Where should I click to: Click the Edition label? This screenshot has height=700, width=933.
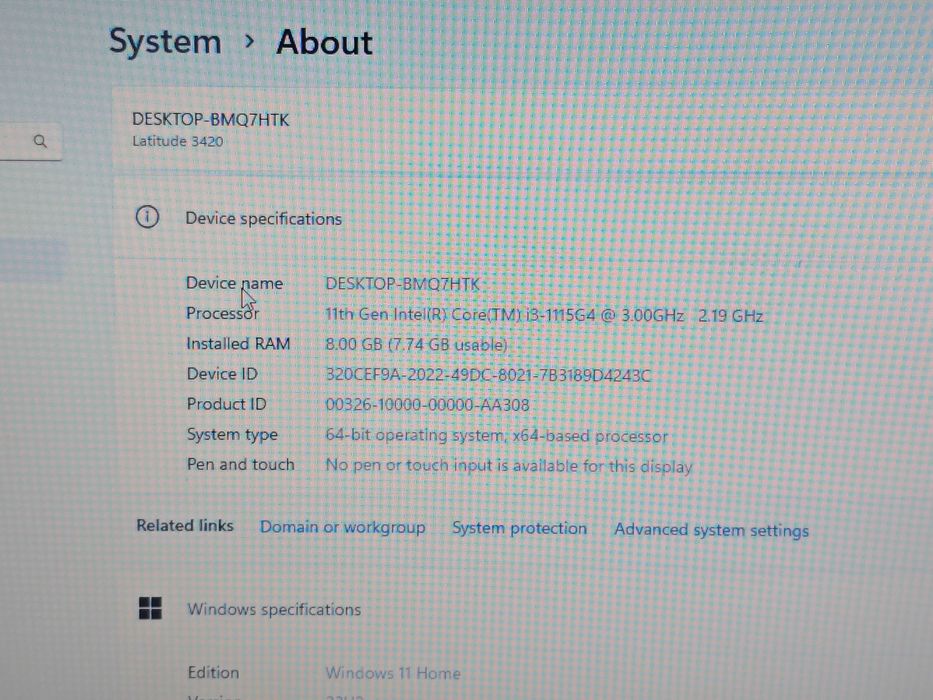tap(213, 672)
